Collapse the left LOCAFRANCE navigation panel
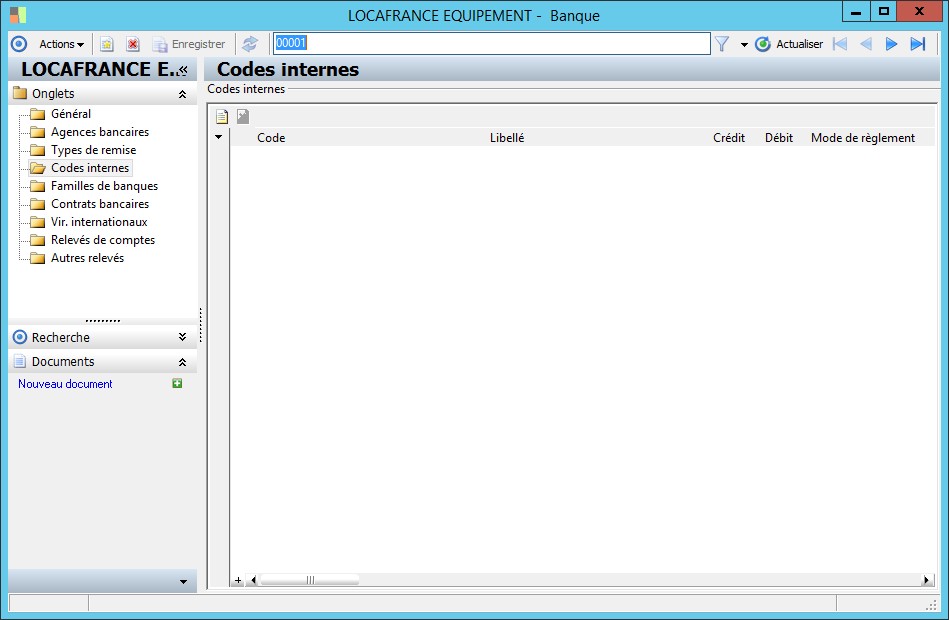Image resolution: width=949 pixels, height=620 pixels. [x=183, y=70]
